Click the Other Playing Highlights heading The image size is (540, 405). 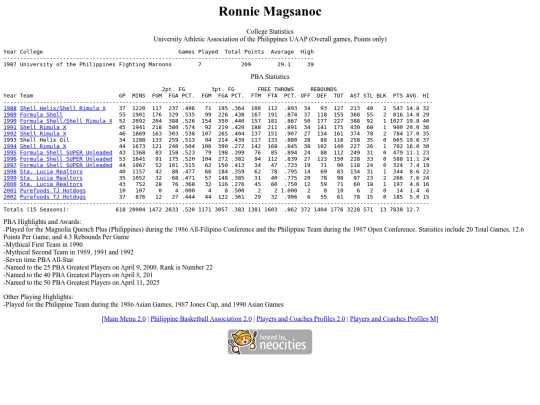coord(38,297)
